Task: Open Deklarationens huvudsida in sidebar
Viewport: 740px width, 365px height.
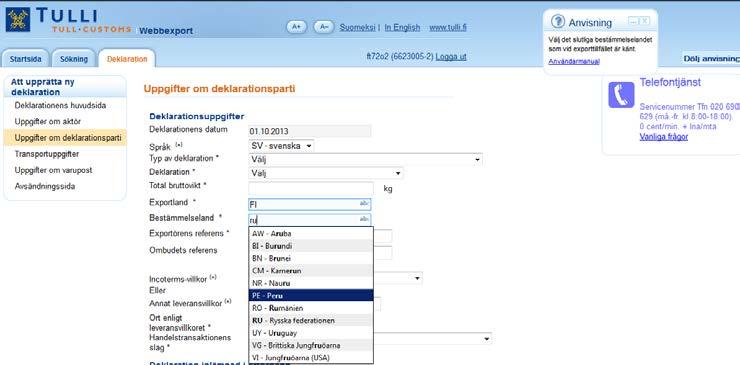Action: pyautogui.click(x=60, y=105)
